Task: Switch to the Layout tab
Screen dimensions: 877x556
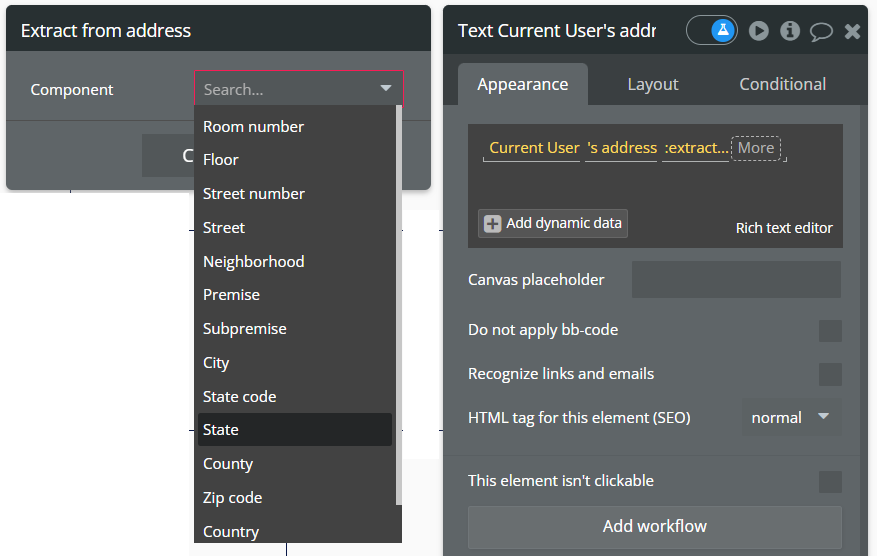Action: [x=653, y=84]
